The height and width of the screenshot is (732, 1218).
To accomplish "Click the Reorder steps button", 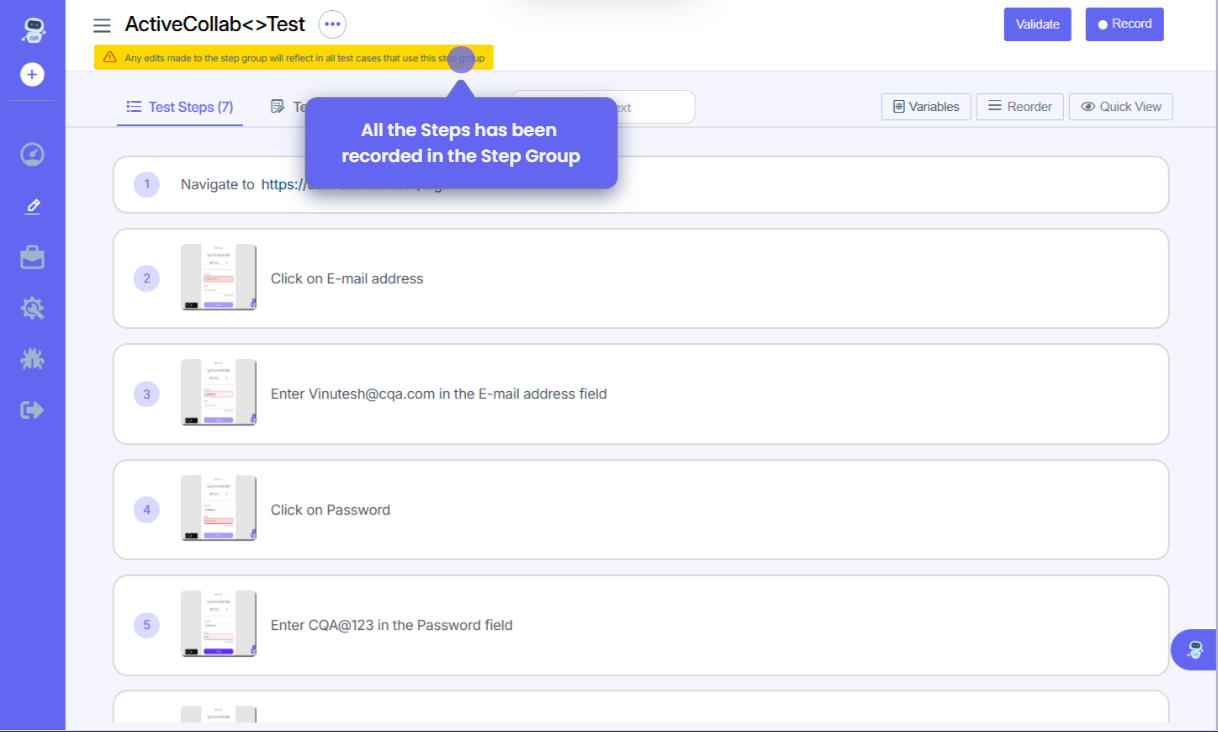I will 1019,107.
